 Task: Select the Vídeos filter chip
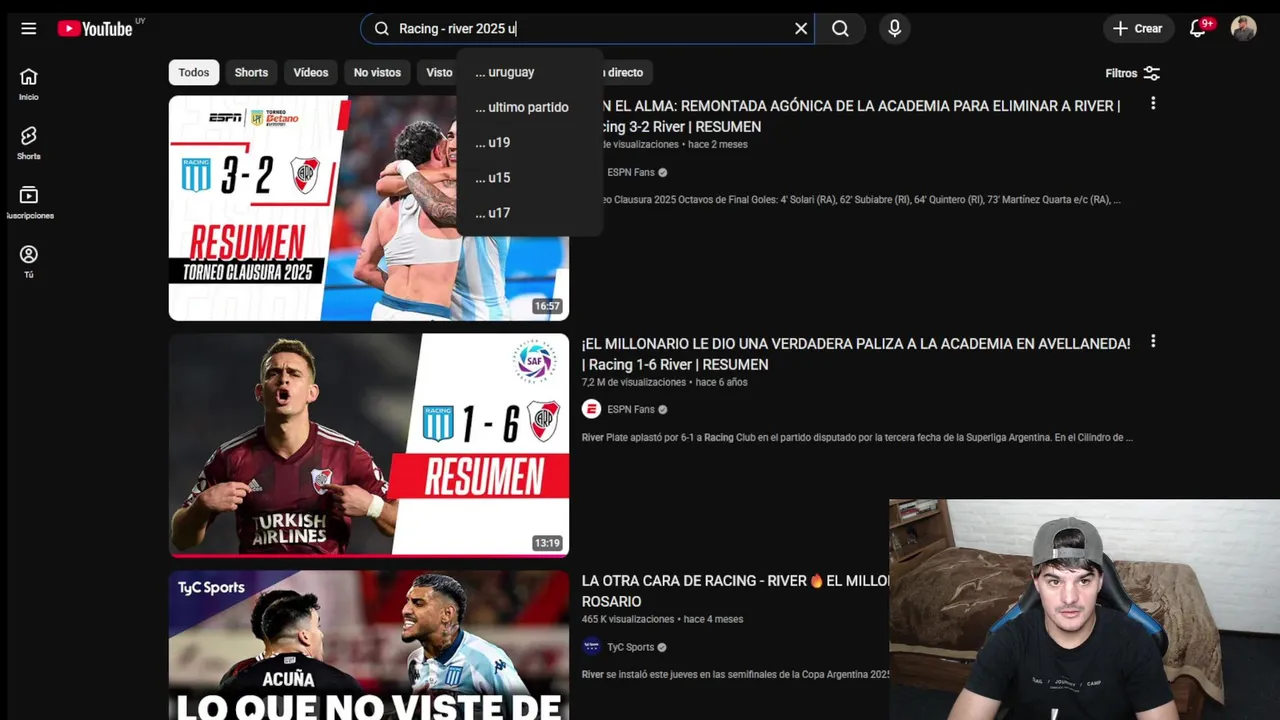click(x=311, y=72)
